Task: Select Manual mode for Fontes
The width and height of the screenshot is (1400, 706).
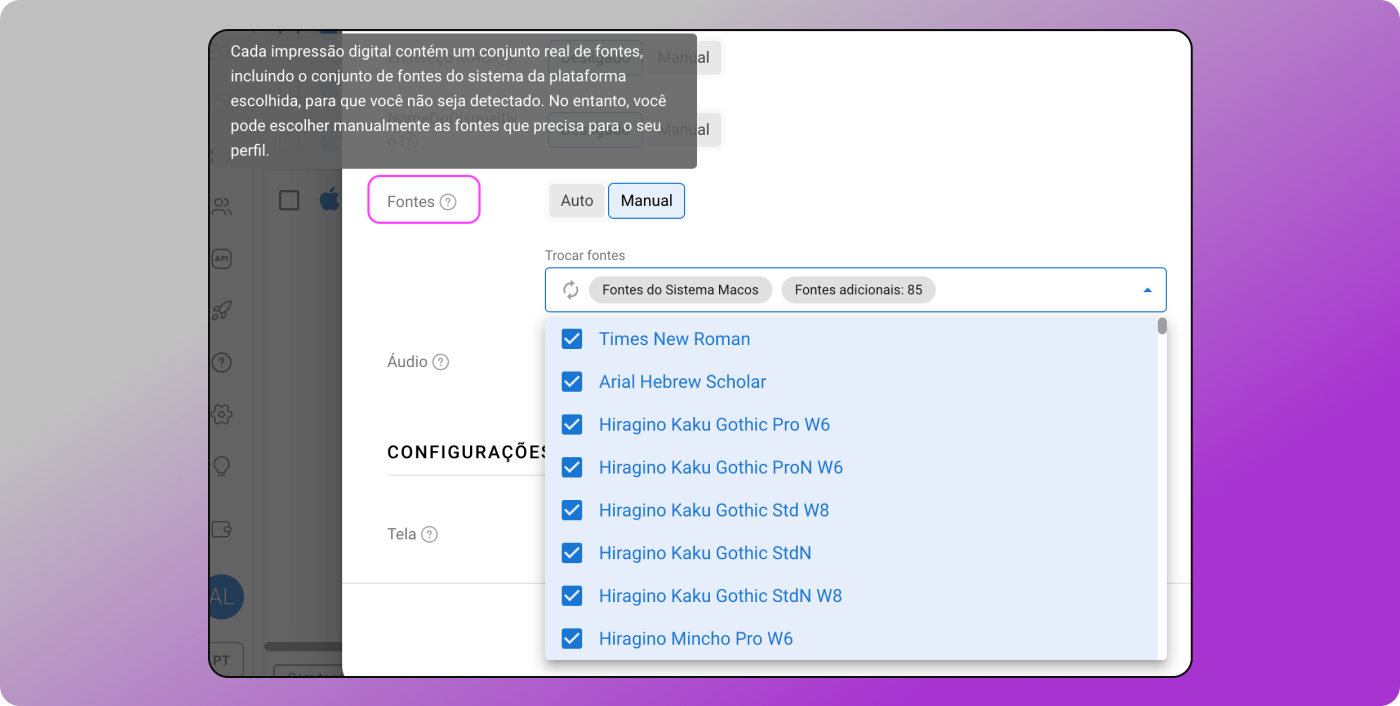Action: (x=646, y=201)
